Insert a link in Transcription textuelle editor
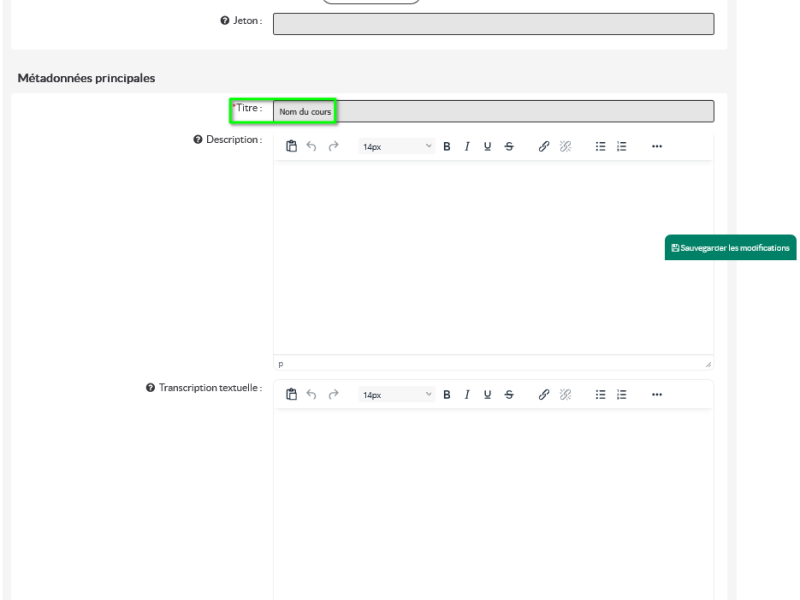Screen dimensions: 800x600 click(x=544, y=394)
